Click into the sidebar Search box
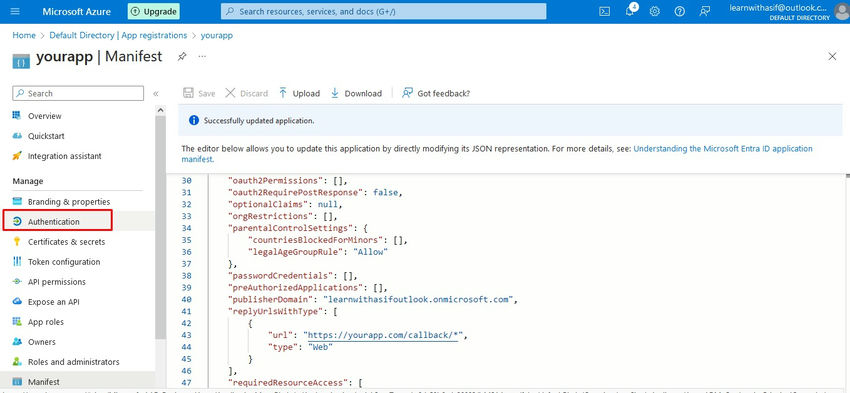 78,93
